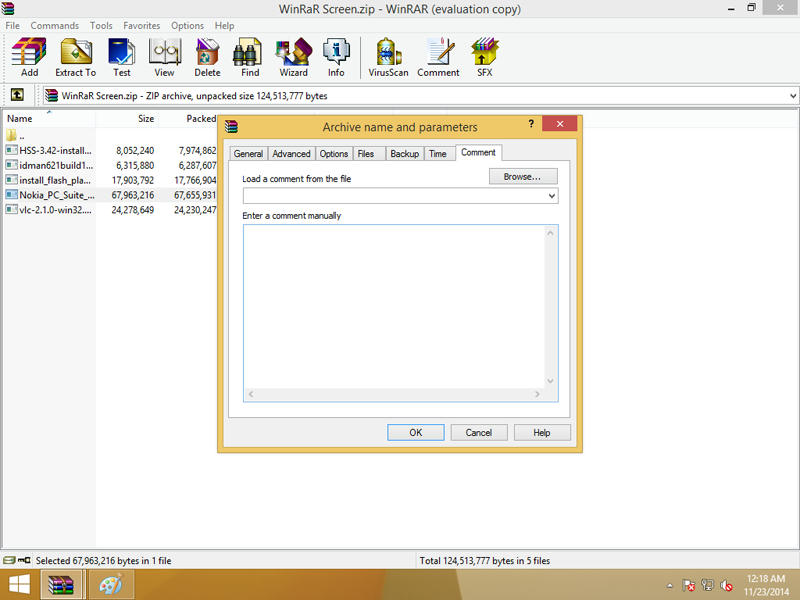
Task: Confirm the dialog with OK
Action: pyautogui.click(x=416, y=433)
